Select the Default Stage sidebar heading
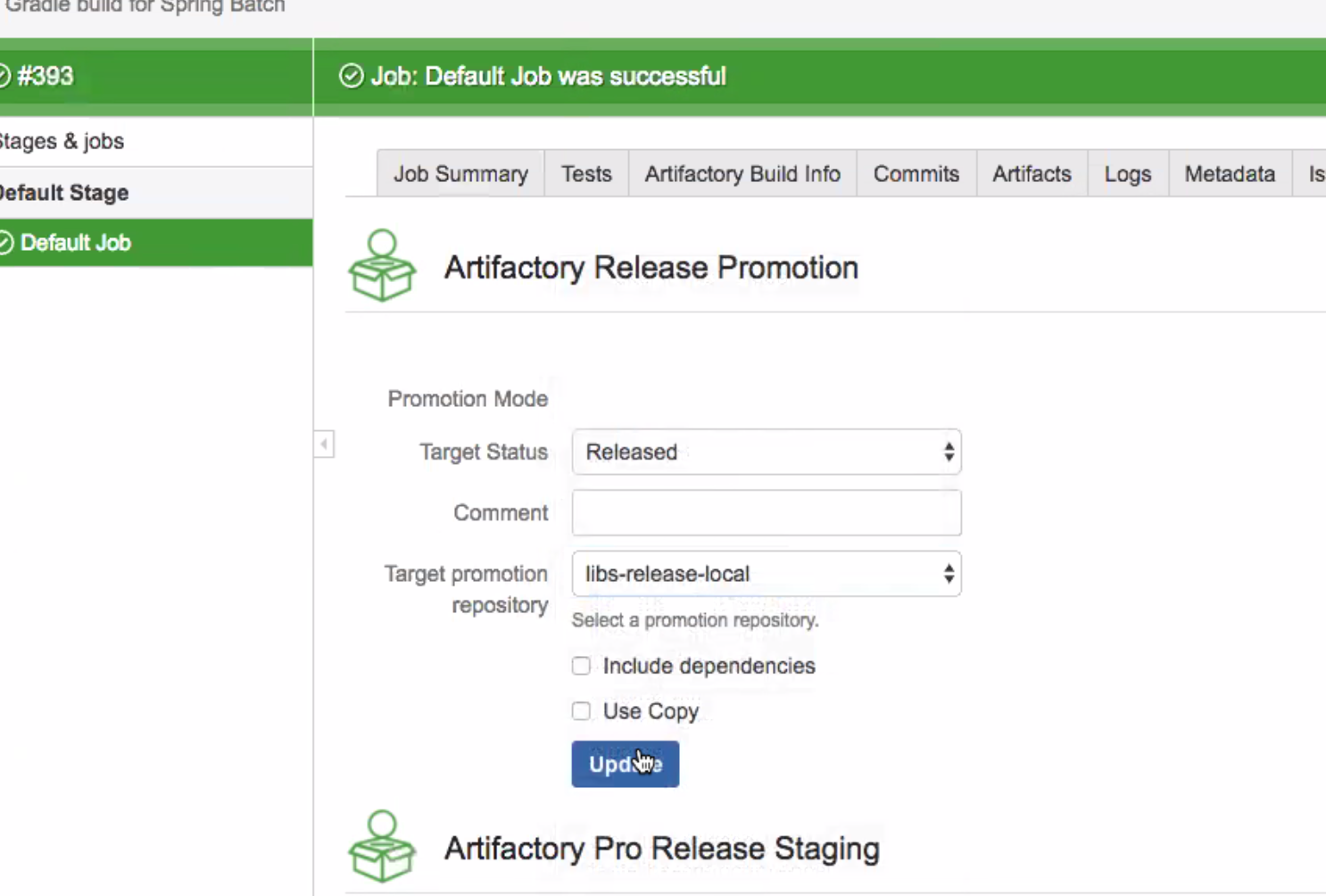The image size is (1326, 896). pyautogui.click(x=64, y=193)
